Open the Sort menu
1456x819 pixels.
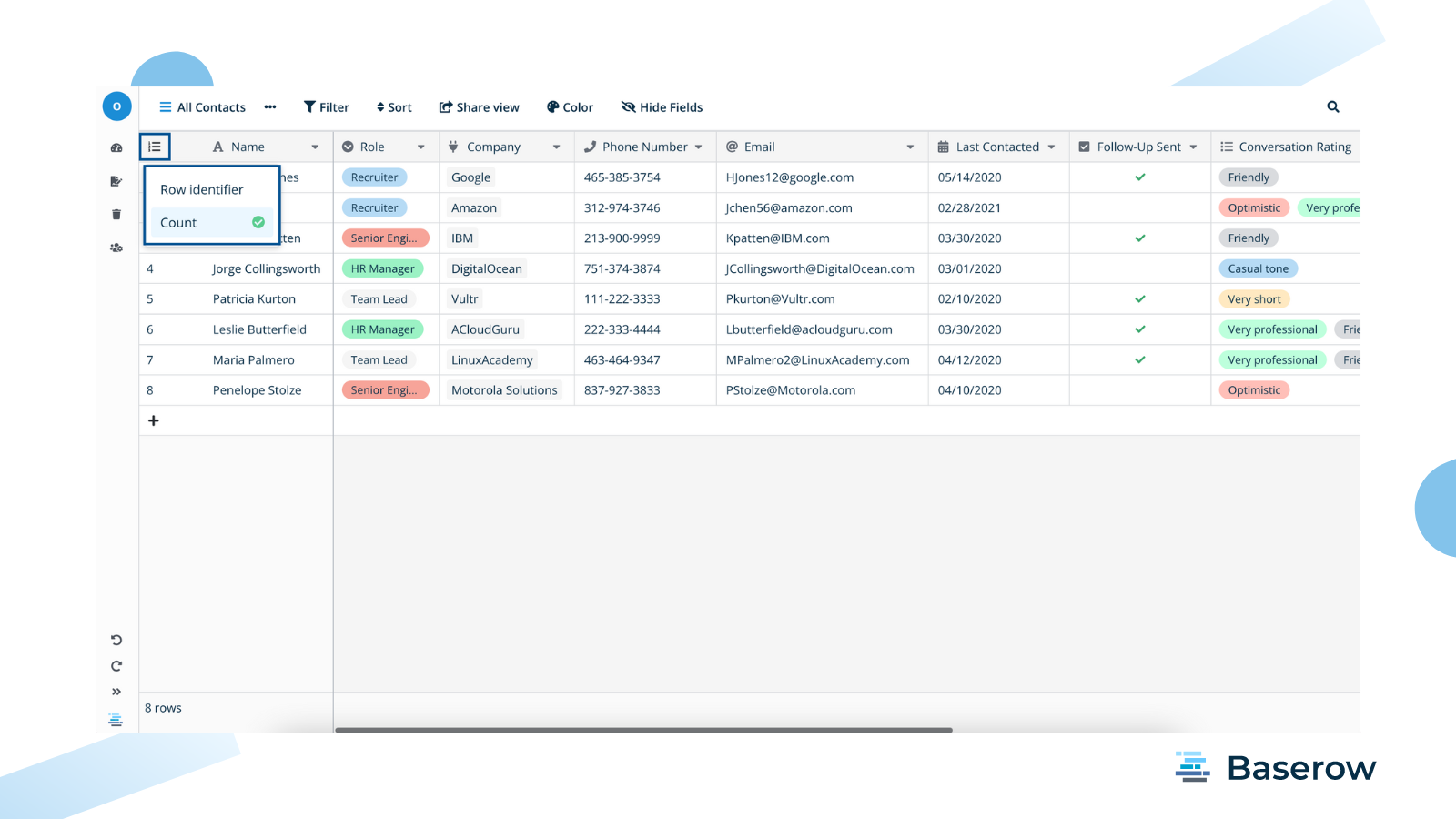coord(394,107)
